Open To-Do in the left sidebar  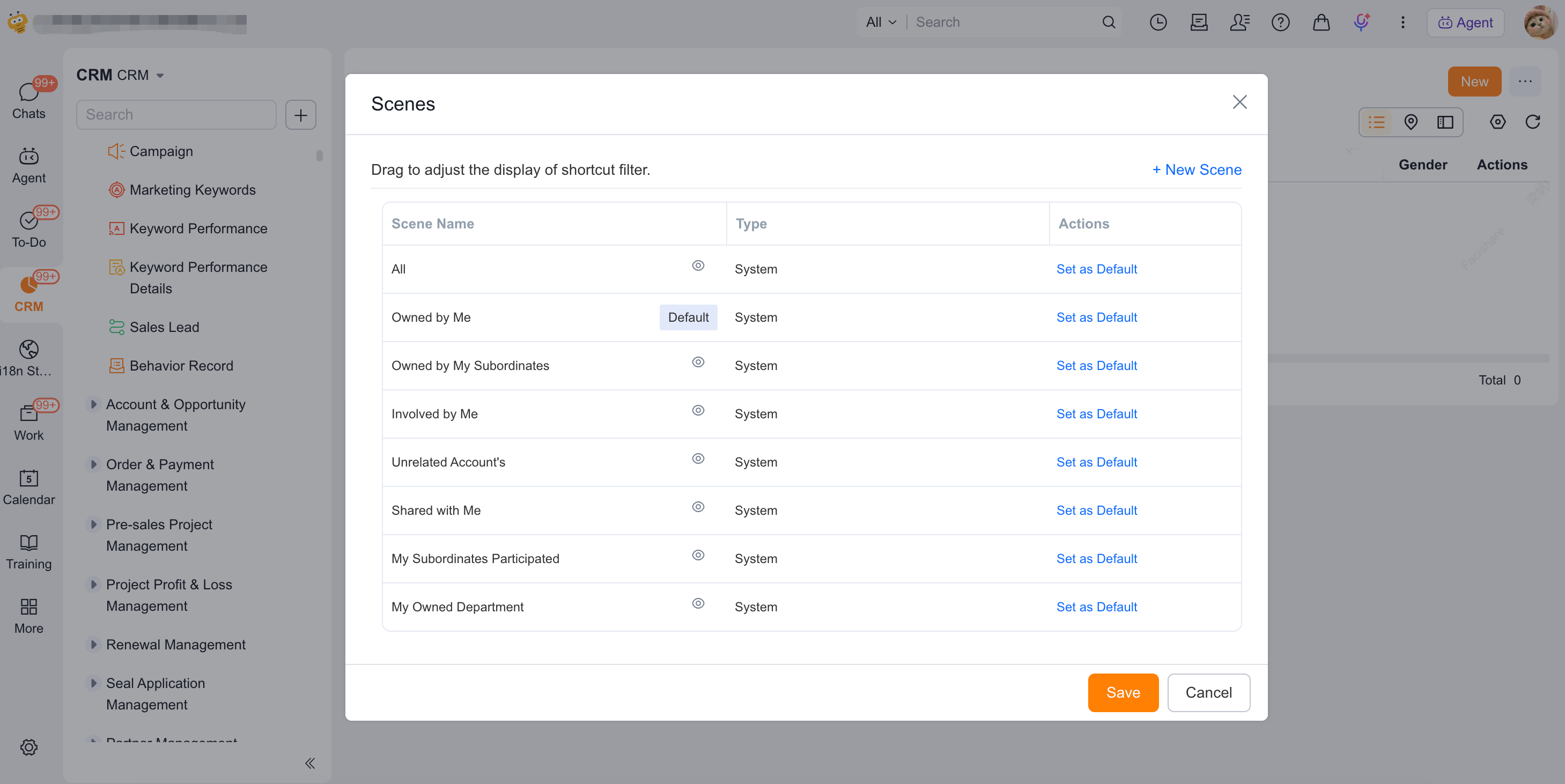28,229
